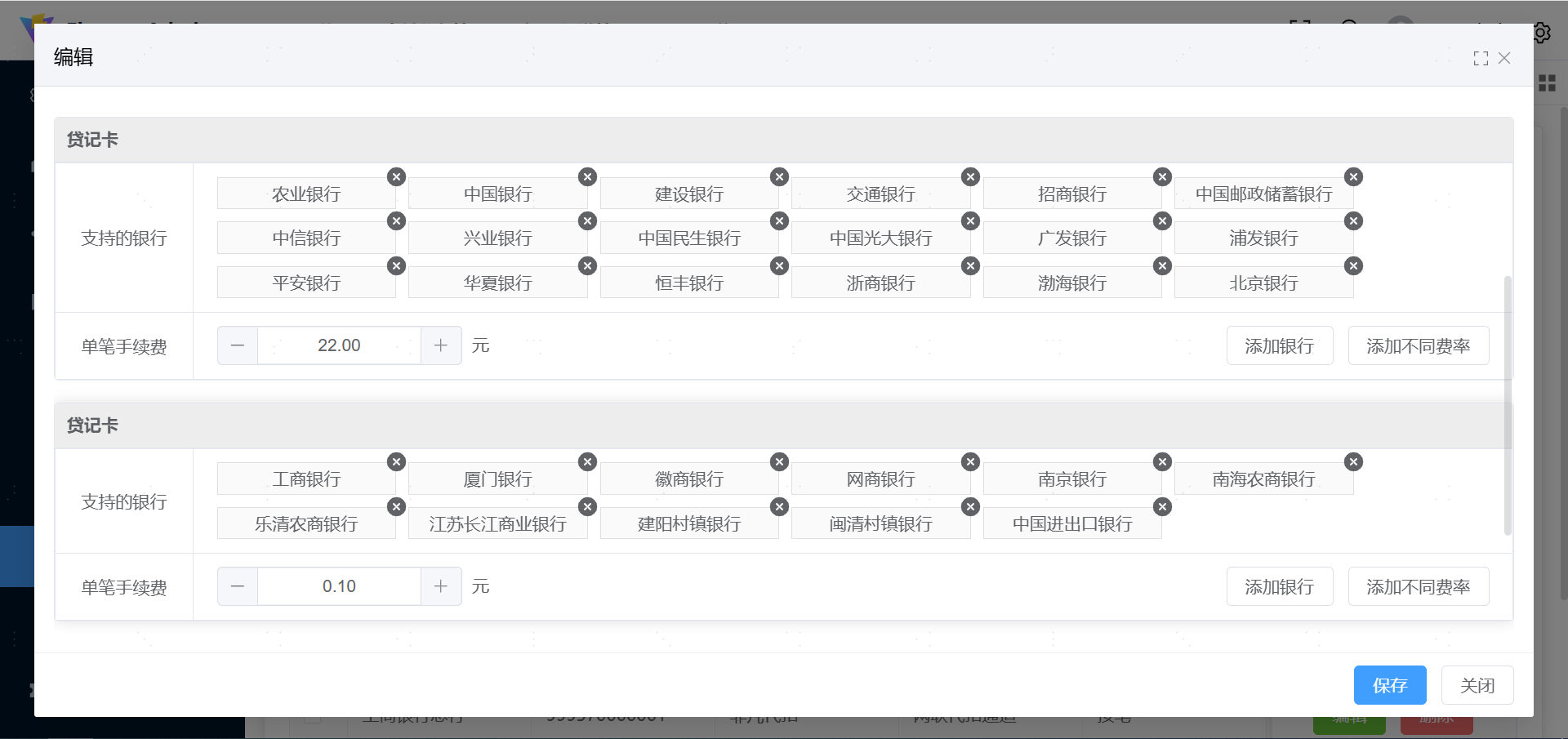Remove 兴业银行 tag via its x icon
The width and height of the screenshot is (1568, 739).
tap(587, 221)
